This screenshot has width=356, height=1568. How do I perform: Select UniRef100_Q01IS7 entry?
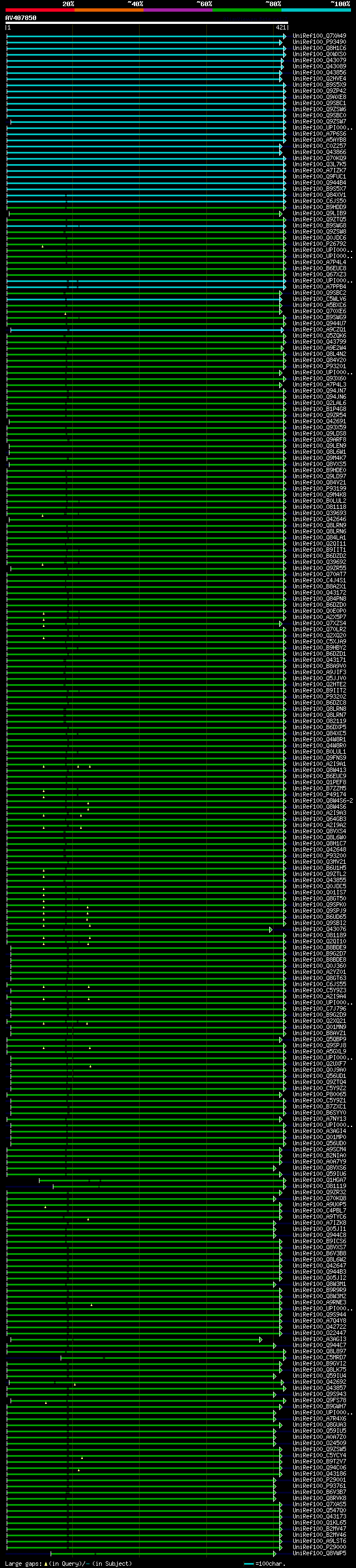click(319, 892)
